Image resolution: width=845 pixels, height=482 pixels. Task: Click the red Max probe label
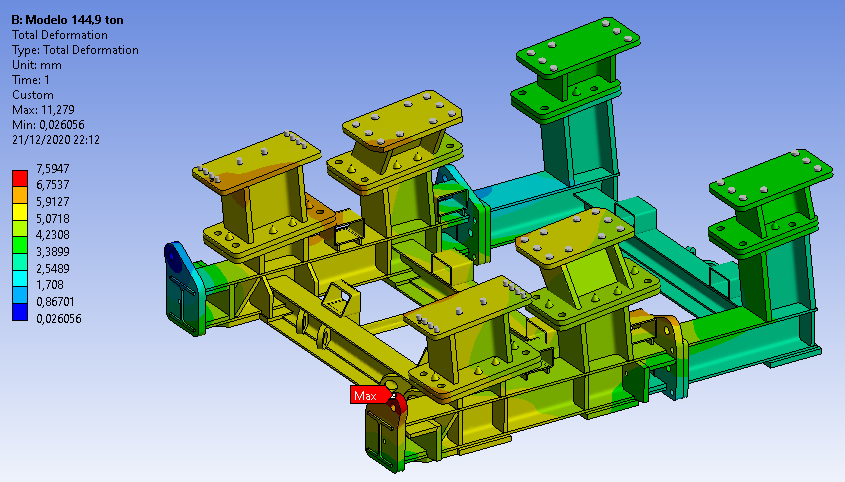365,396
